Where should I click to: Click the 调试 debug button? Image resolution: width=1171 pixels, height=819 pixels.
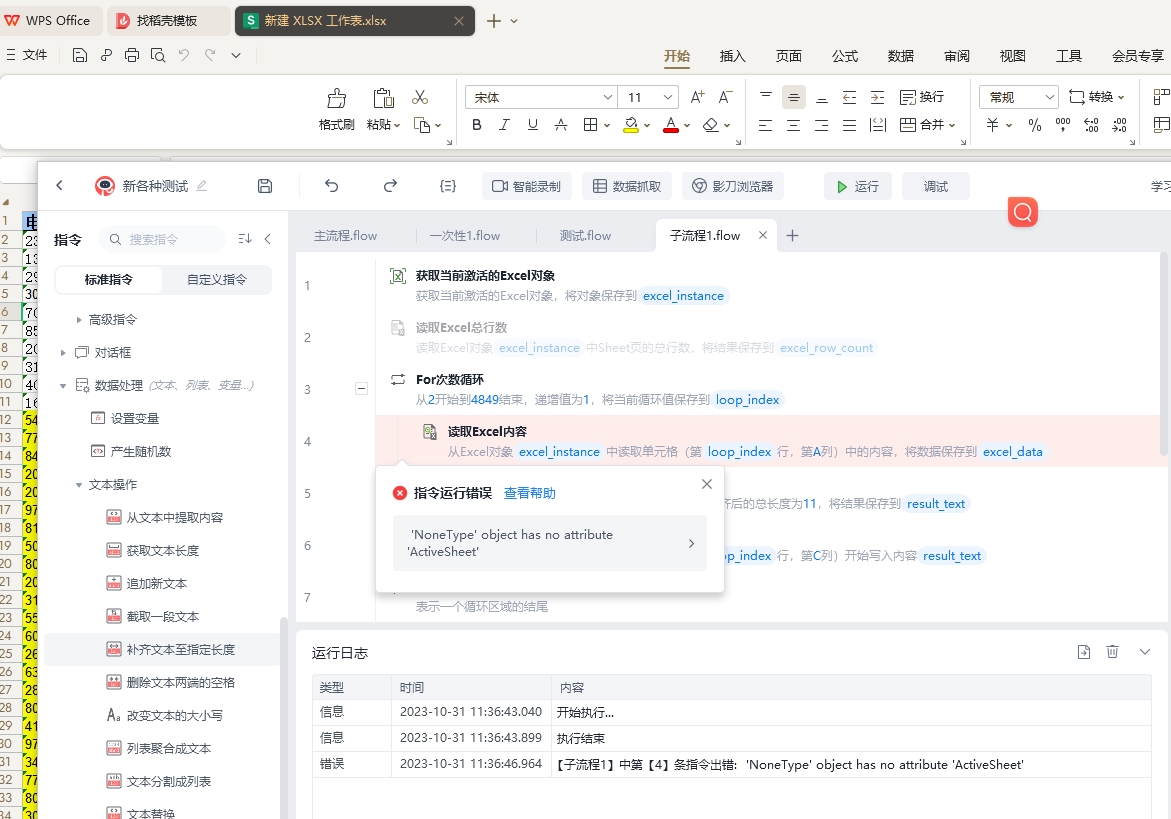(x=936, y=186)
